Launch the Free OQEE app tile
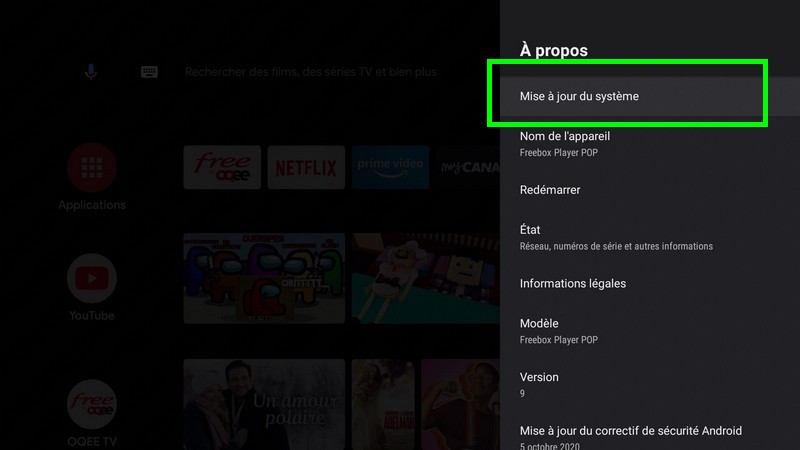The height and width of the screenshot is (450, 800). pyautogui.click(x=222, y=167)
